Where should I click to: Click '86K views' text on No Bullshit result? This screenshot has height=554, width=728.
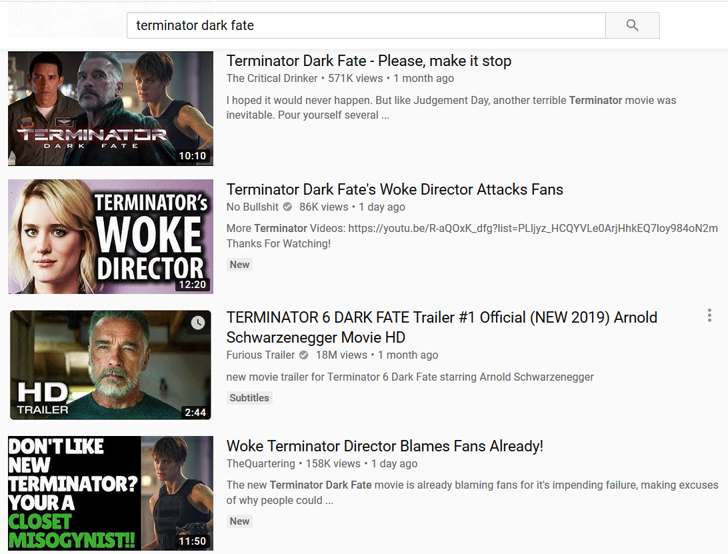[x=324, y=207]
